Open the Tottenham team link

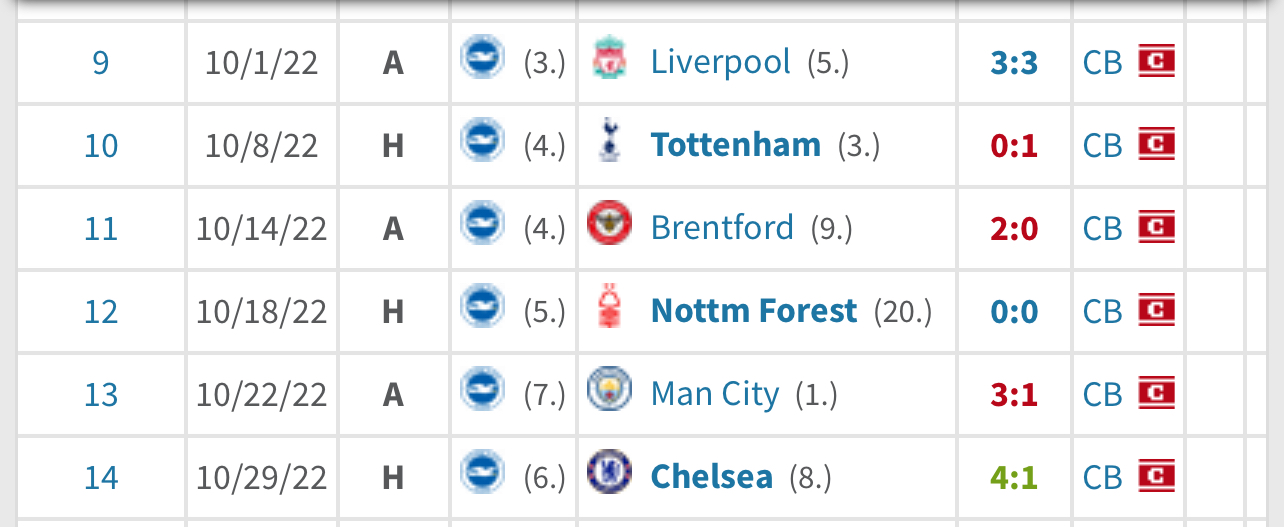[735, 145]
